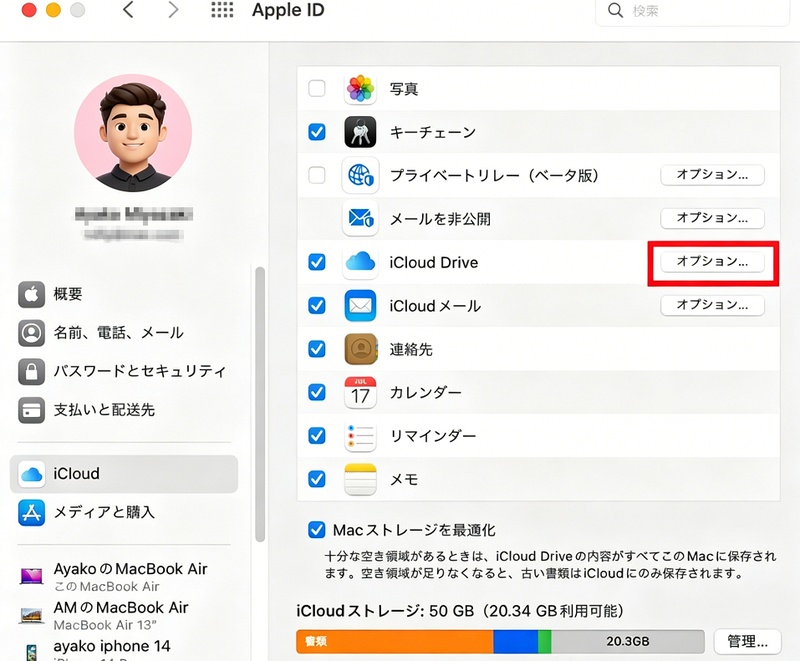Click gray 20.3GB free storage segment
The image size is (800, 661).
point(628,642)
